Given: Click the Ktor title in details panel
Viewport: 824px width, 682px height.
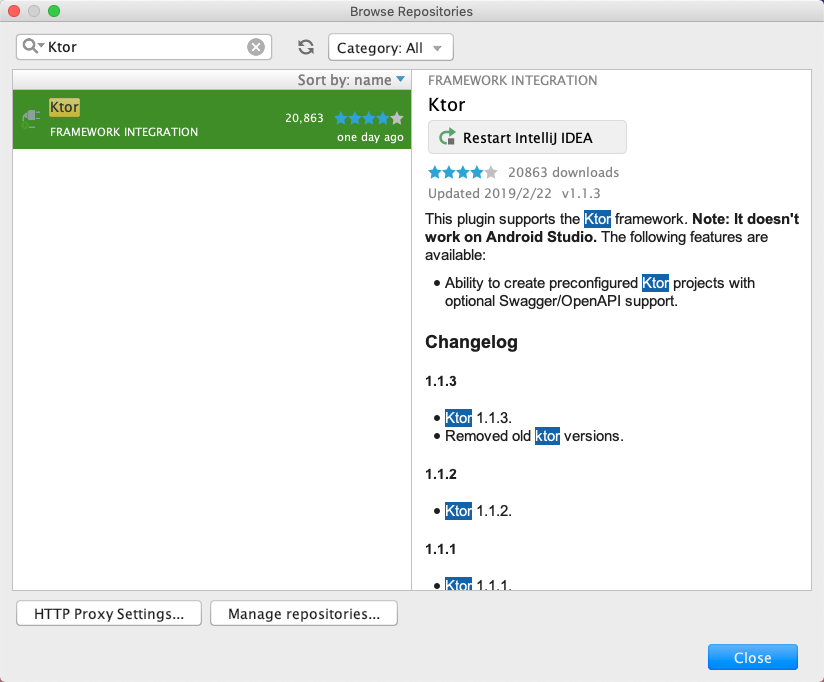Looking at the screenshot, I should click(x=447, y=105).
